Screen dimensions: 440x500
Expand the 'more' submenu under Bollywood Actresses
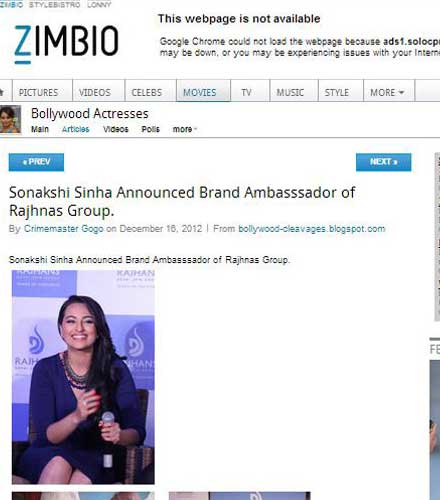[x=184, y=129]
